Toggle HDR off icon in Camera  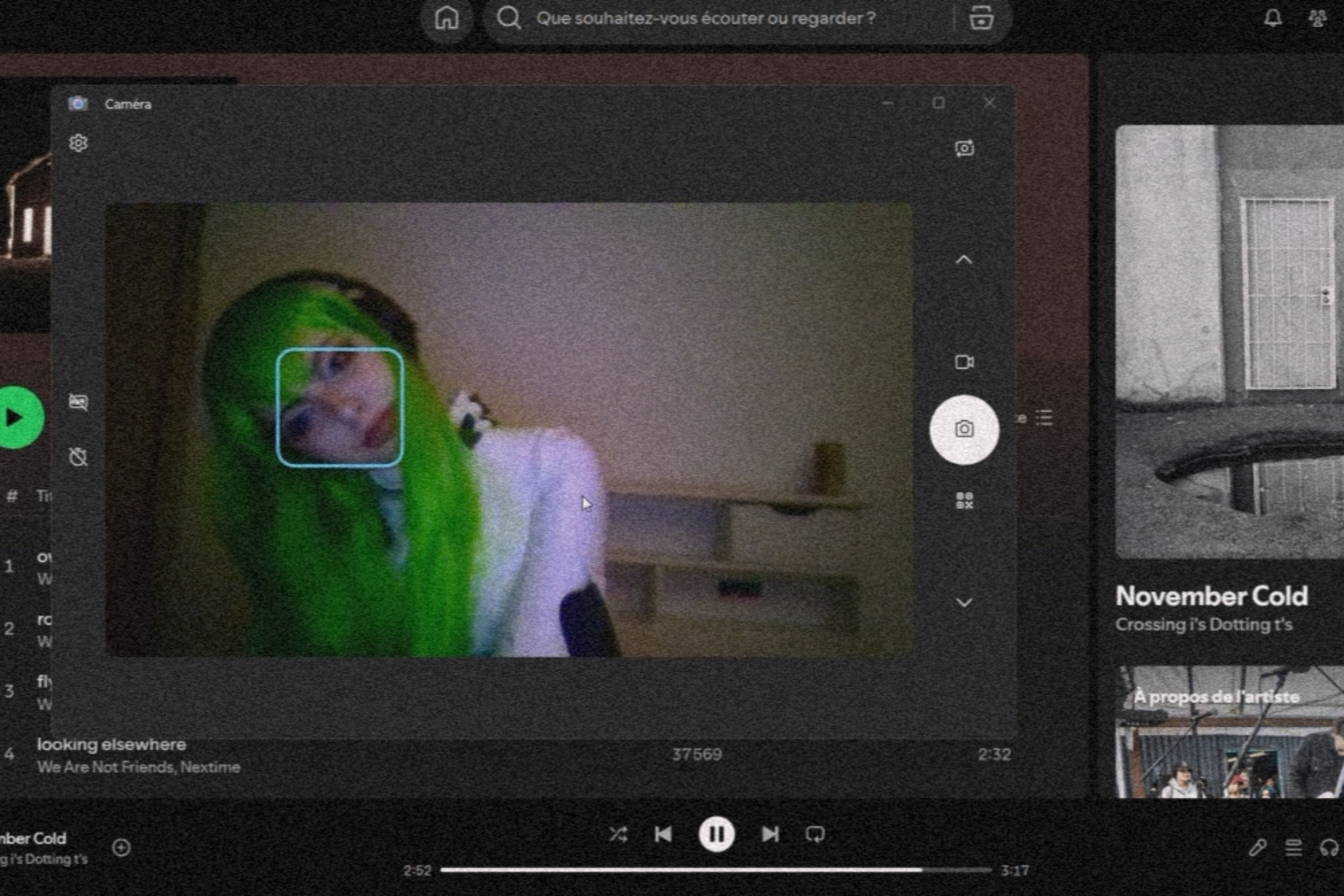coord(78,402)
